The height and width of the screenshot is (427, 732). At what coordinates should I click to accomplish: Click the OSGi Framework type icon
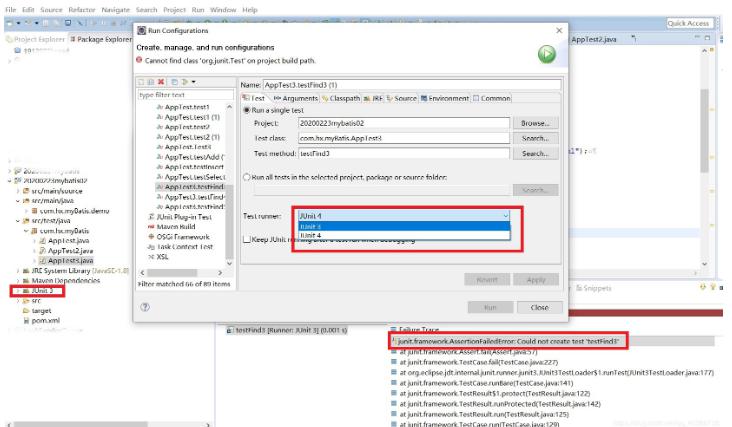click(x=151, y=237)
